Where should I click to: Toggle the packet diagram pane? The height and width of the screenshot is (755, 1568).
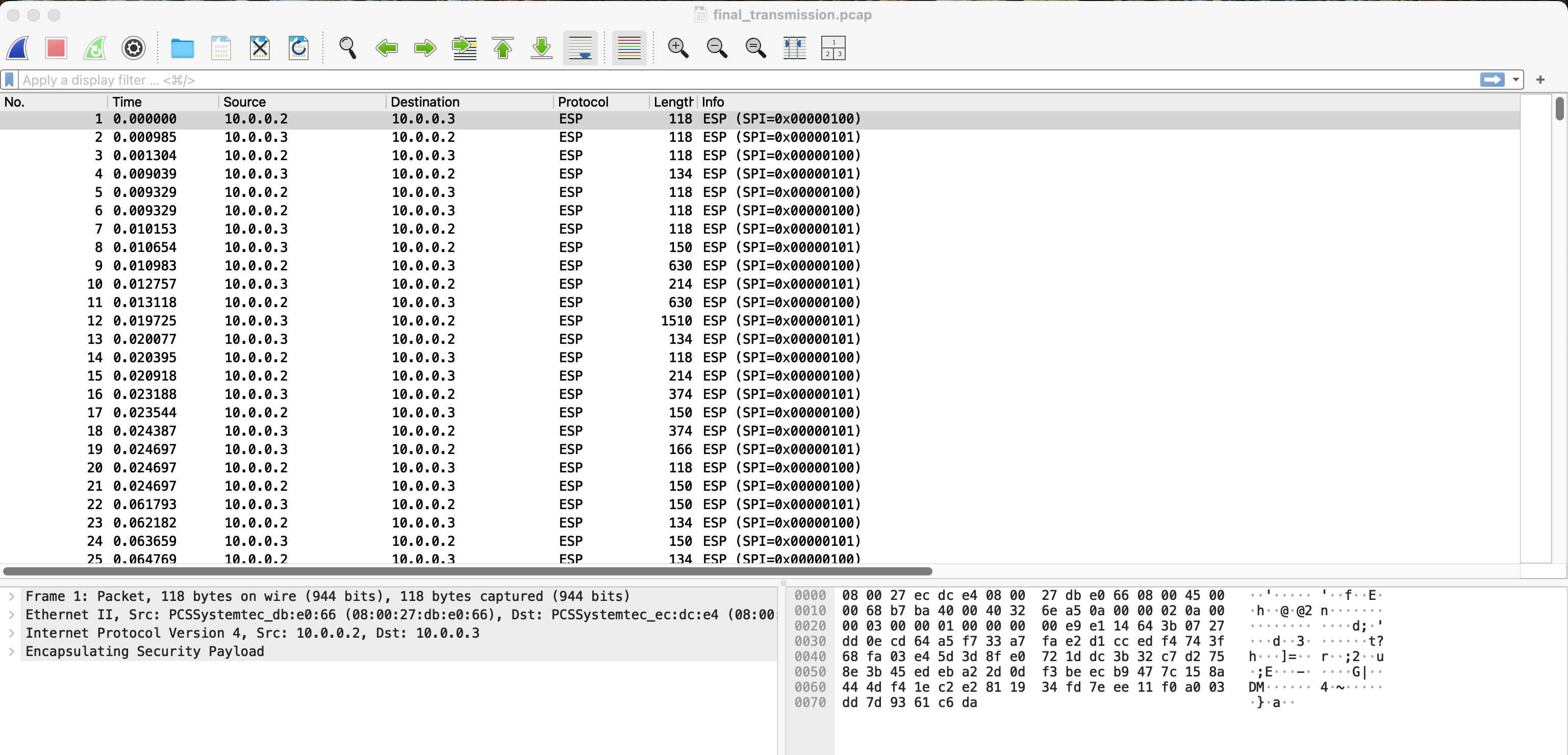tap(833, 48)
